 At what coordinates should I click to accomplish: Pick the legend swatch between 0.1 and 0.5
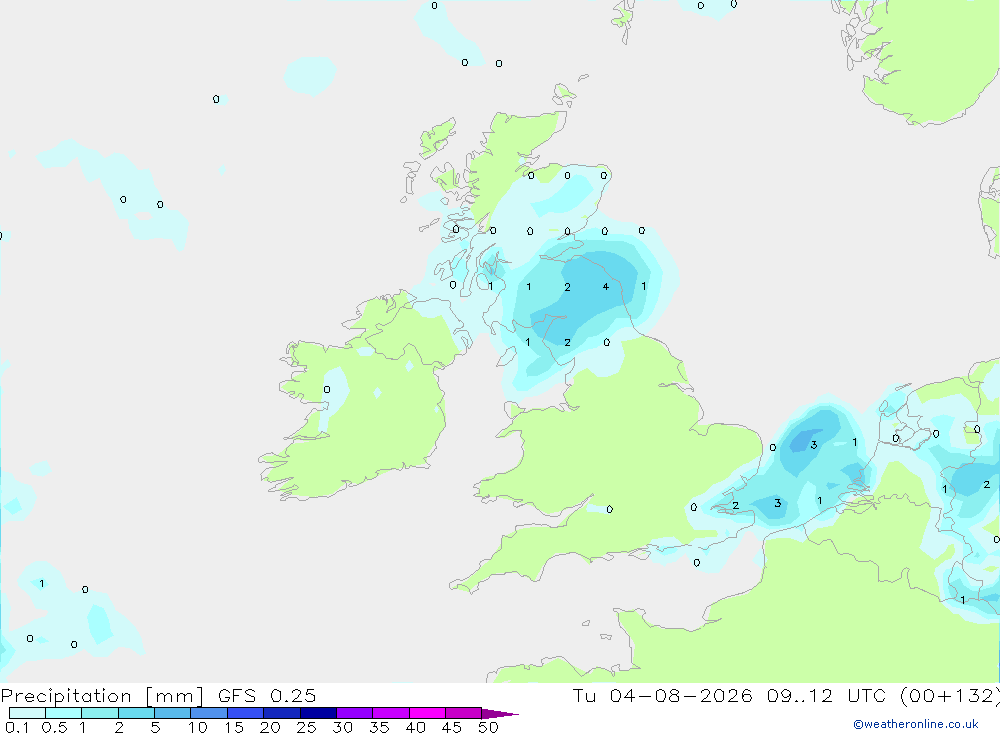point(27,713)
